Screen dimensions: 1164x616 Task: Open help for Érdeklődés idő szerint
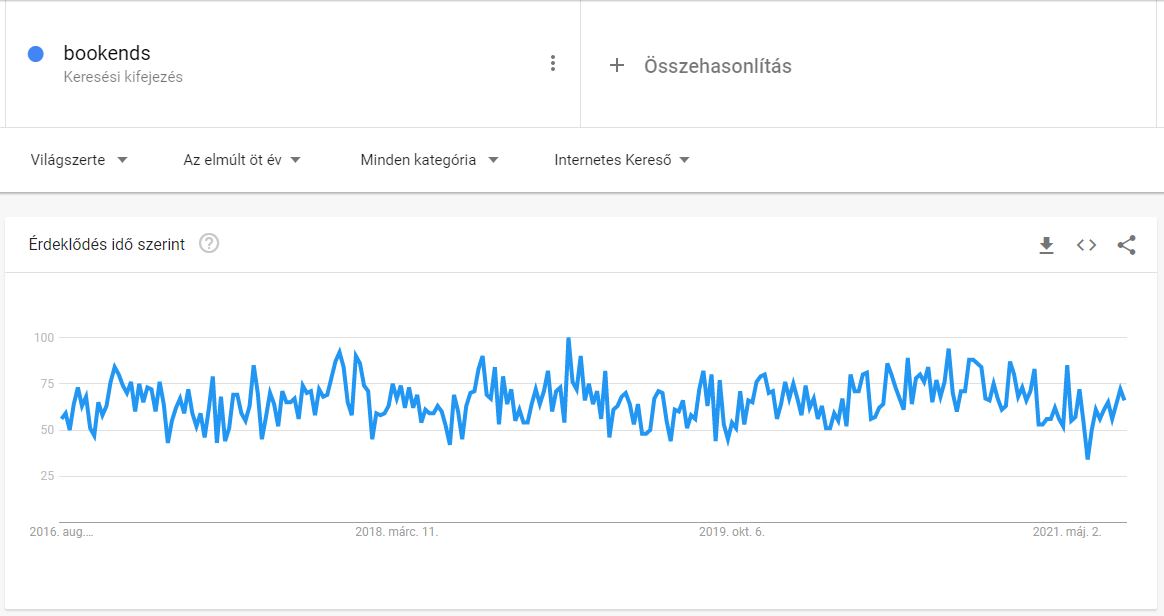point(209,243)
